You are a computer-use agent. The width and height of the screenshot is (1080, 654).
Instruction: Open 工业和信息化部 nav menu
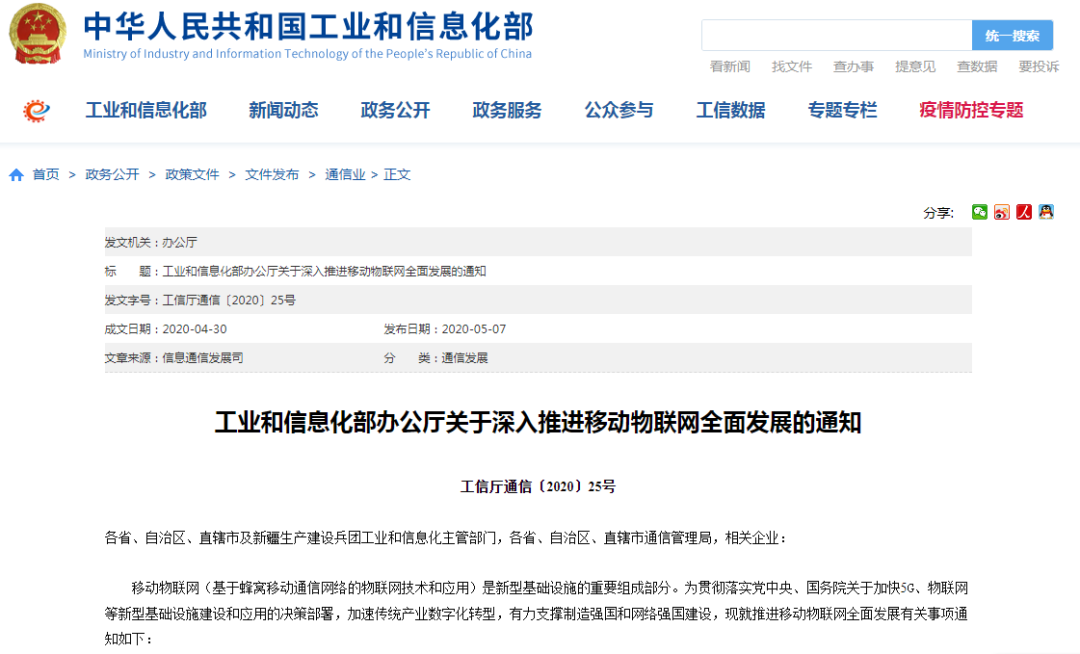(x=146, y=110)
